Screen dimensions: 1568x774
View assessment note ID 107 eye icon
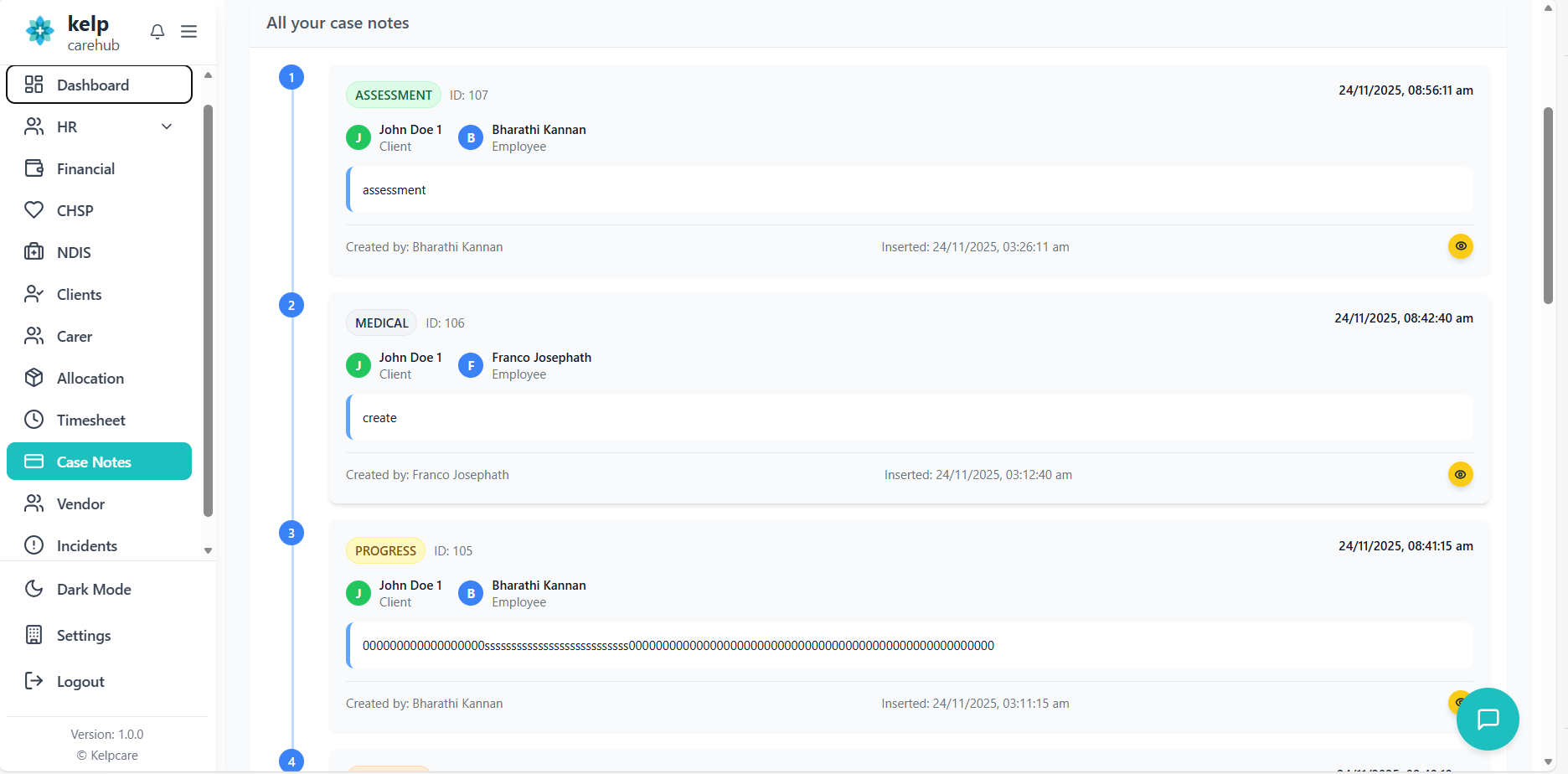(1460, 246)
